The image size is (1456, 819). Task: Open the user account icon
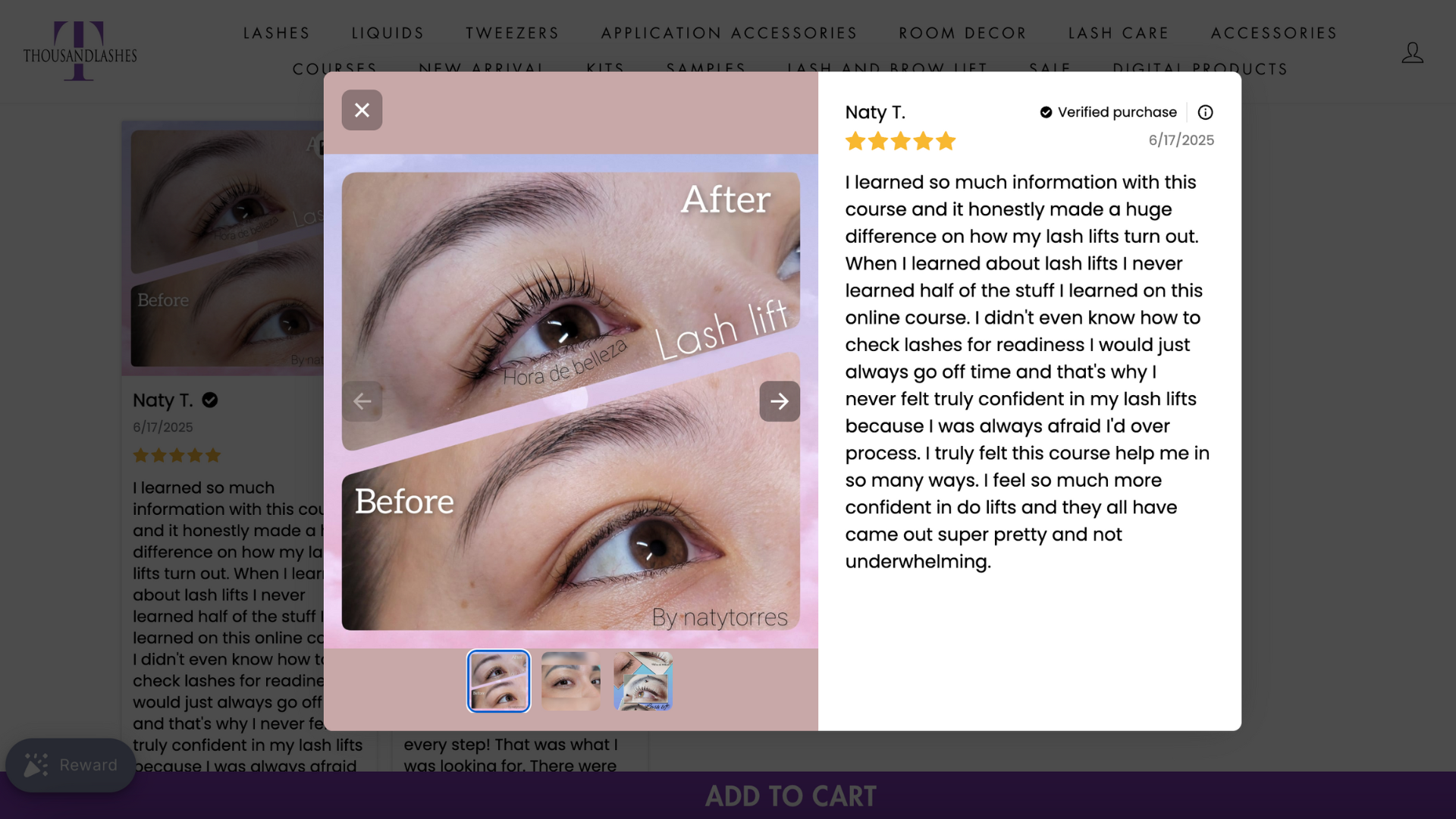[x=1412, y=52]
